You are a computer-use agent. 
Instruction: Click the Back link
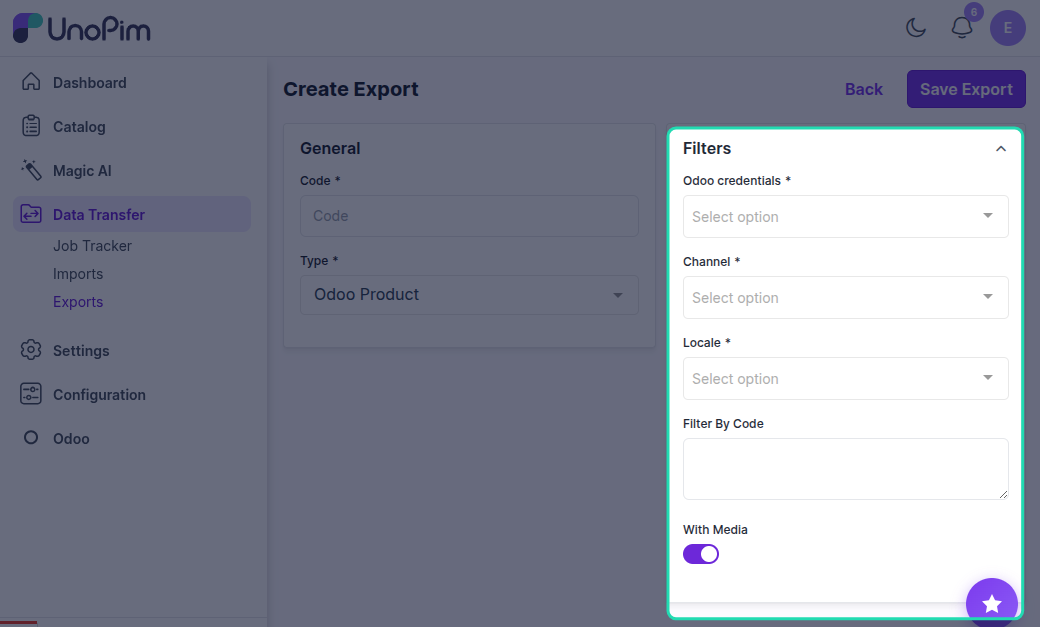click(864, 89)
